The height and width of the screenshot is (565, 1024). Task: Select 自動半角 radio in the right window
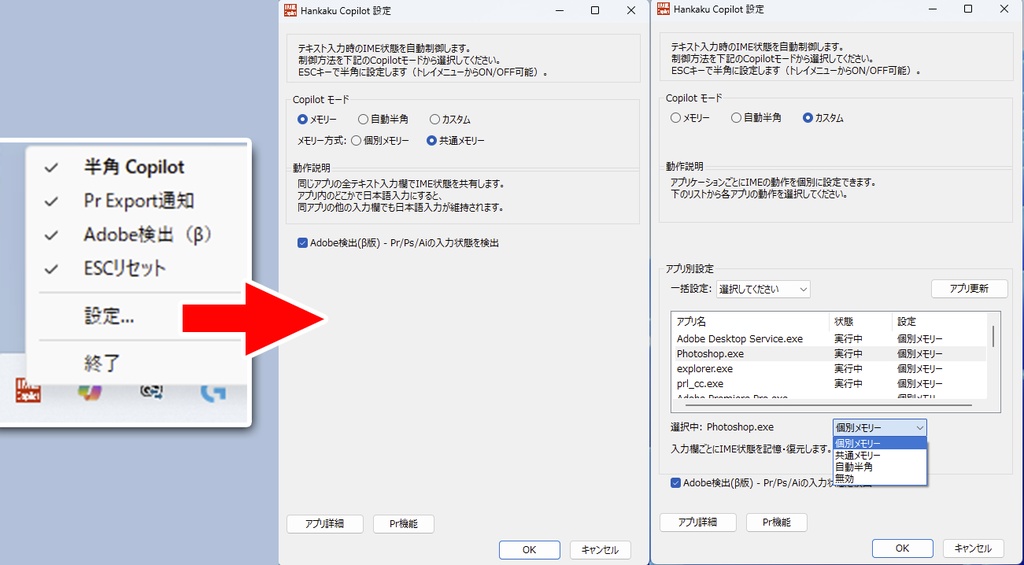pyautogui.click(x=756, y=118)
